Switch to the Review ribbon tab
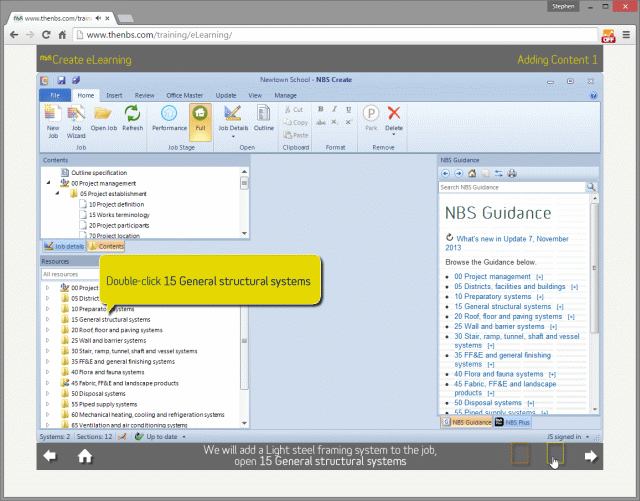This screenshot has height=501, width=640. click(x=144, y=95)
